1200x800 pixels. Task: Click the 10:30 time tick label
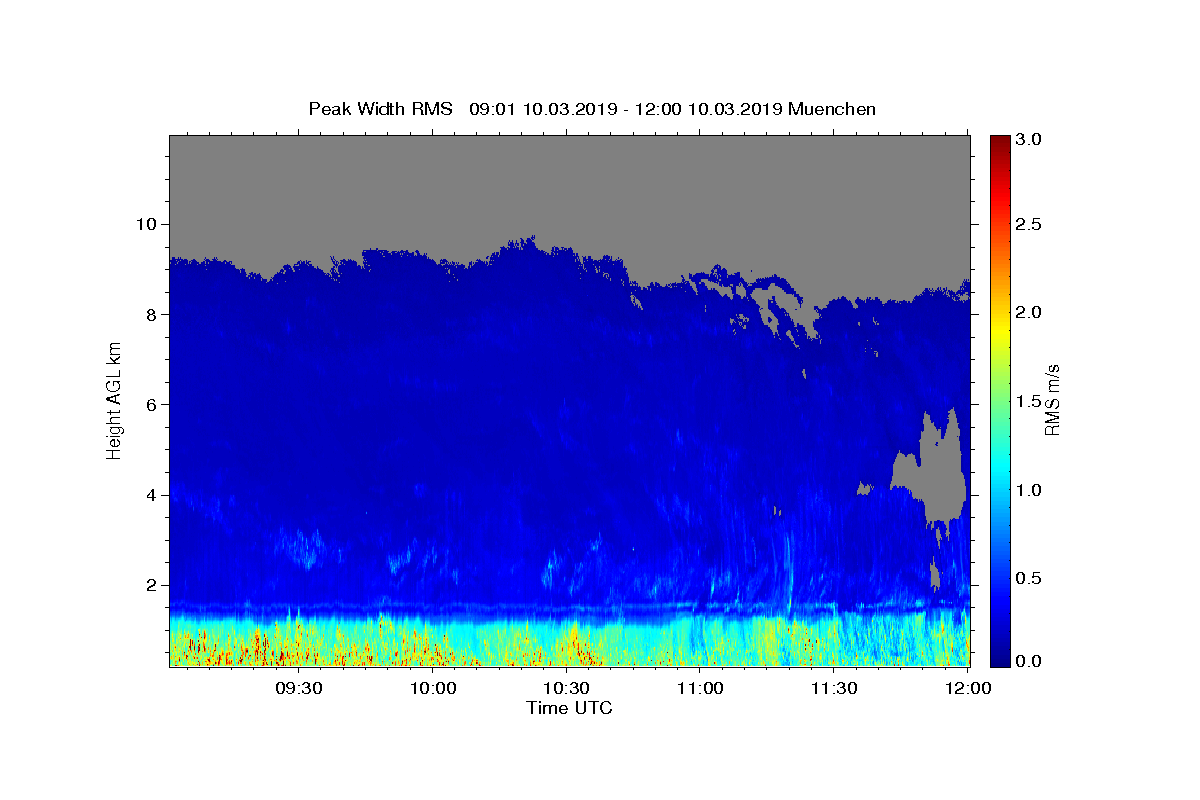[x=566, y=688]
